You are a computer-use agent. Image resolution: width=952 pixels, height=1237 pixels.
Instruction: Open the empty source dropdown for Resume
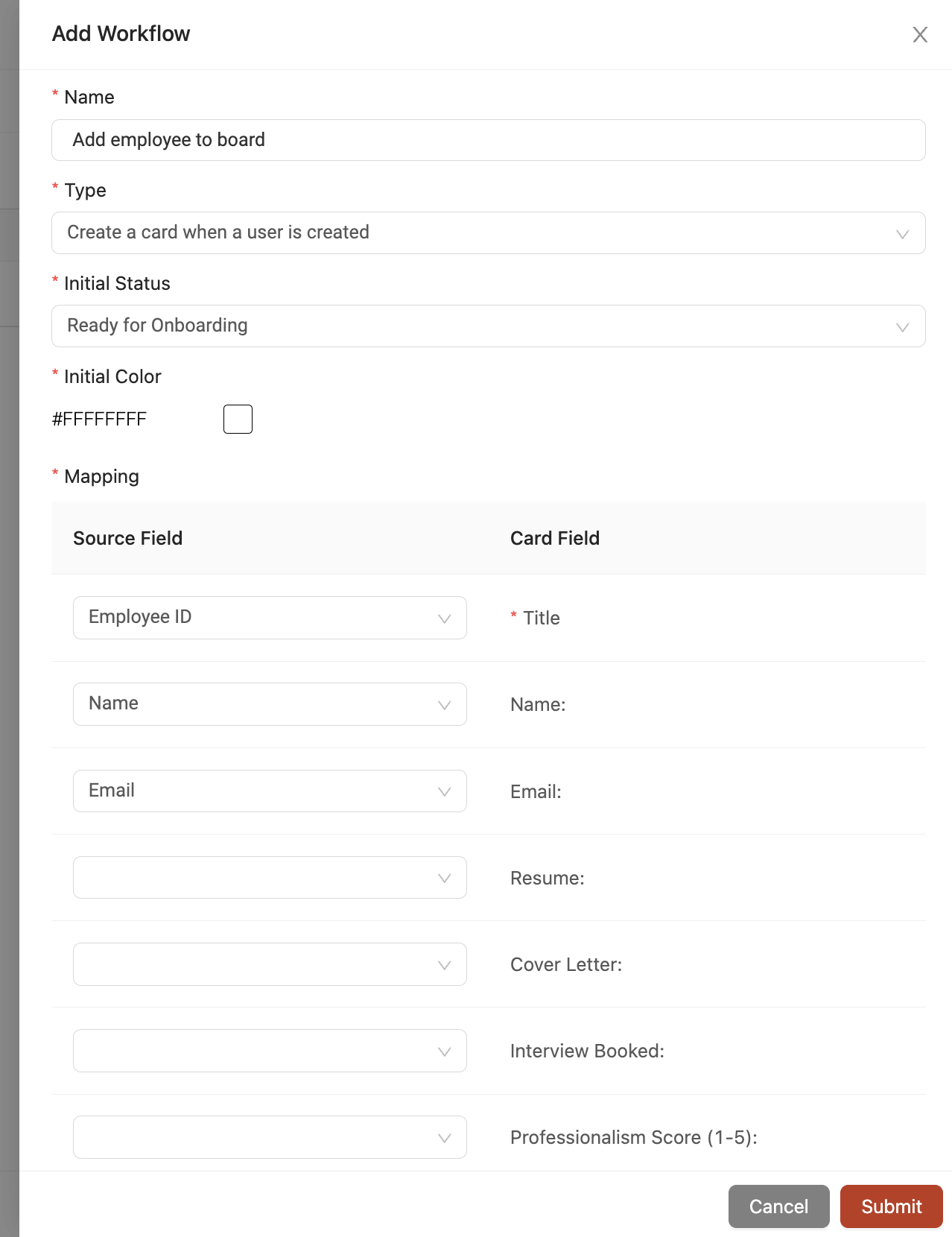pos(270,877)
